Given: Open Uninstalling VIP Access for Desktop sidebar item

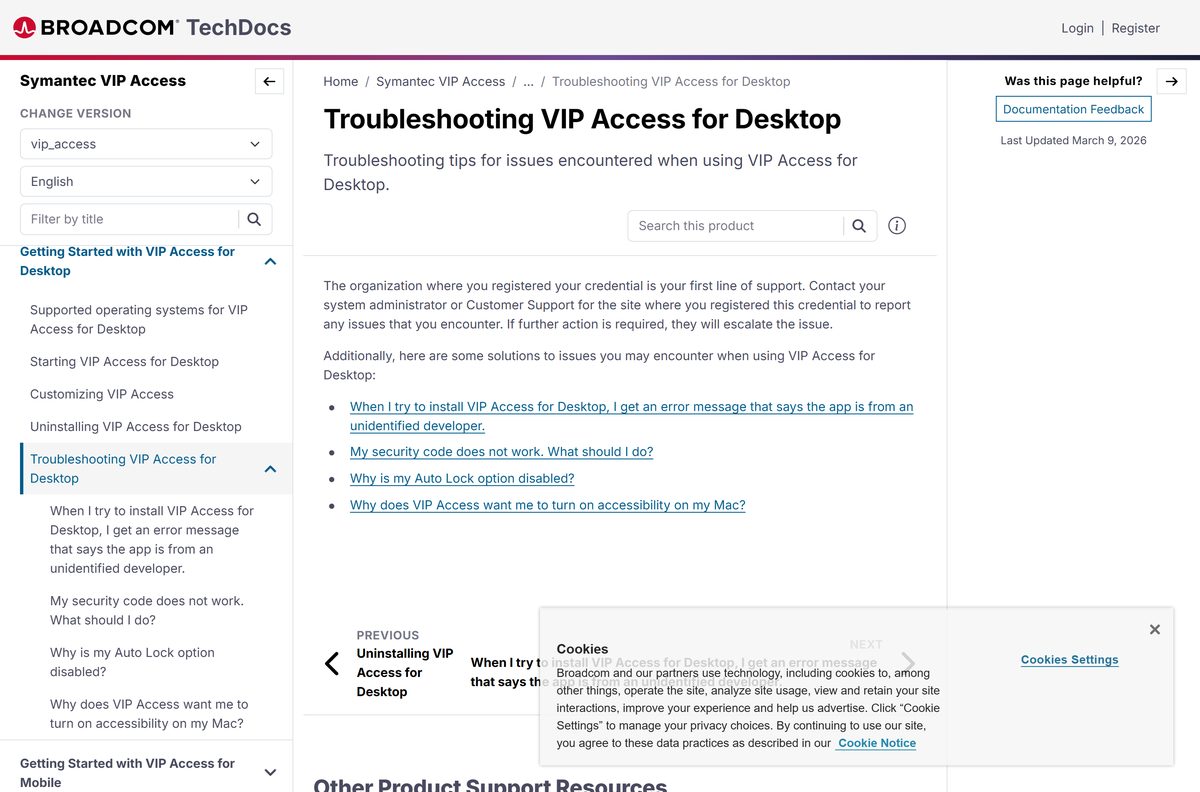Looking at the screenshot, I should [136, 427].
